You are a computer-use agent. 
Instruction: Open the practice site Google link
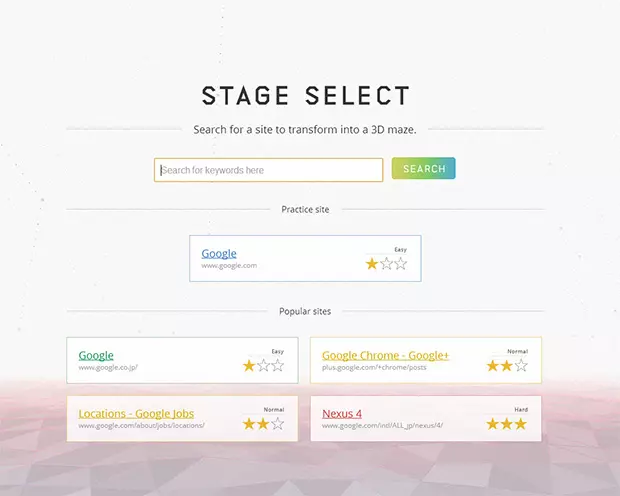pyautogui.click(x=219, y=254)
